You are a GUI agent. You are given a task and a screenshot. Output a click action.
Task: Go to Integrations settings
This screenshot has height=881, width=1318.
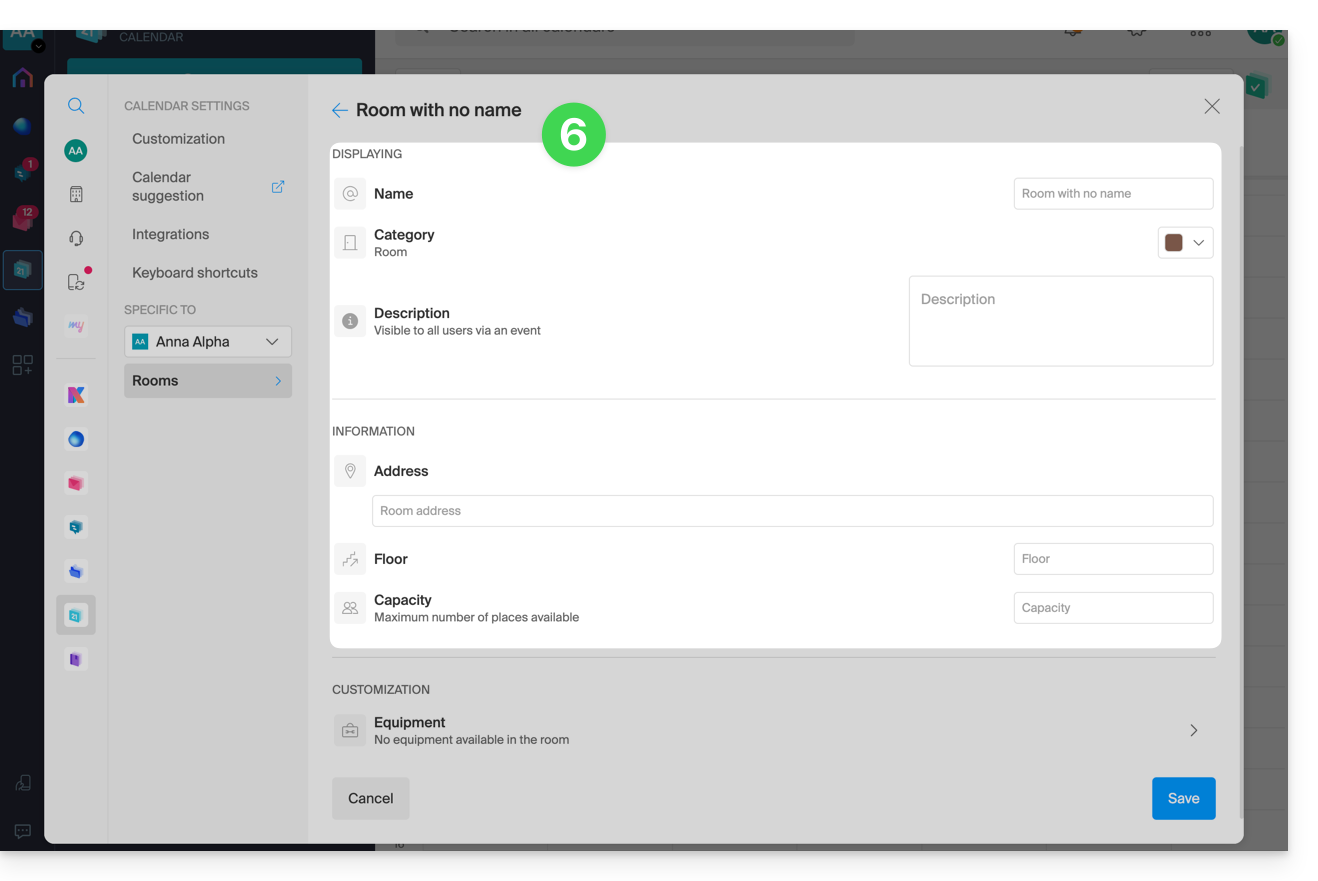pyautogui.click(x=170, y=234)
